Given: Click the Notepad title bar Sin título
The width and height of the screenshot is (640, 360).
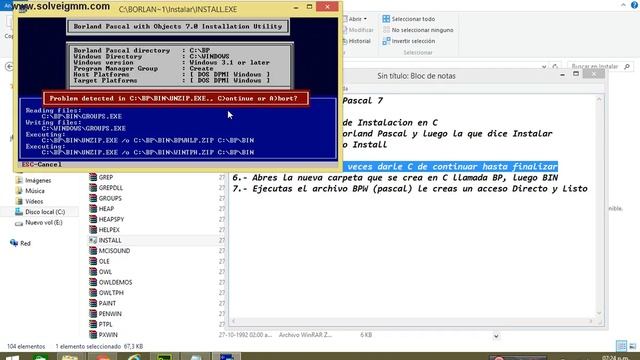Looking at the screenshot, I should tap(416, 76).
